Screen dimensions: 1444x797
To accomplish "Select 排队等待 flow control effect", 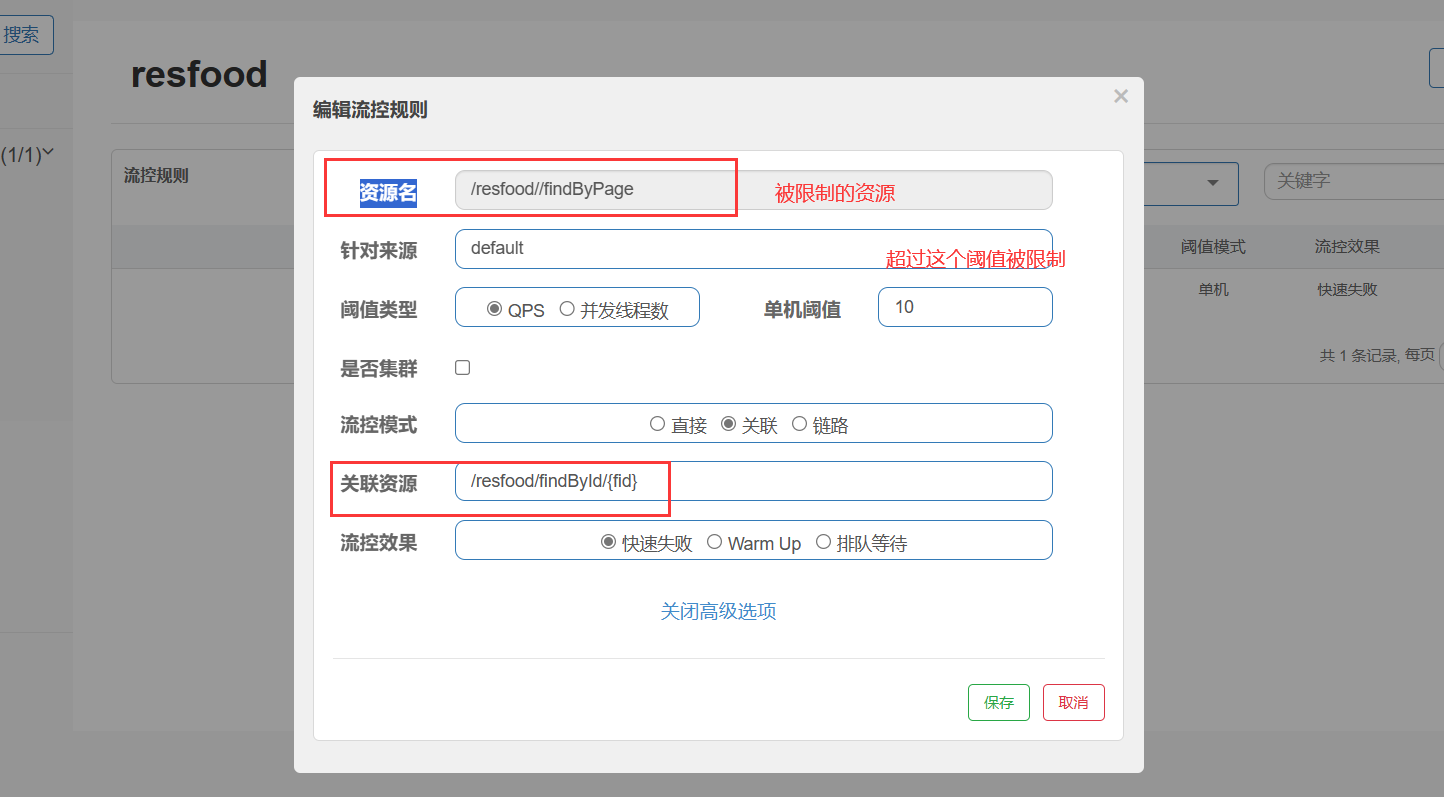I will pyautogui.click(x=823, y=542).
